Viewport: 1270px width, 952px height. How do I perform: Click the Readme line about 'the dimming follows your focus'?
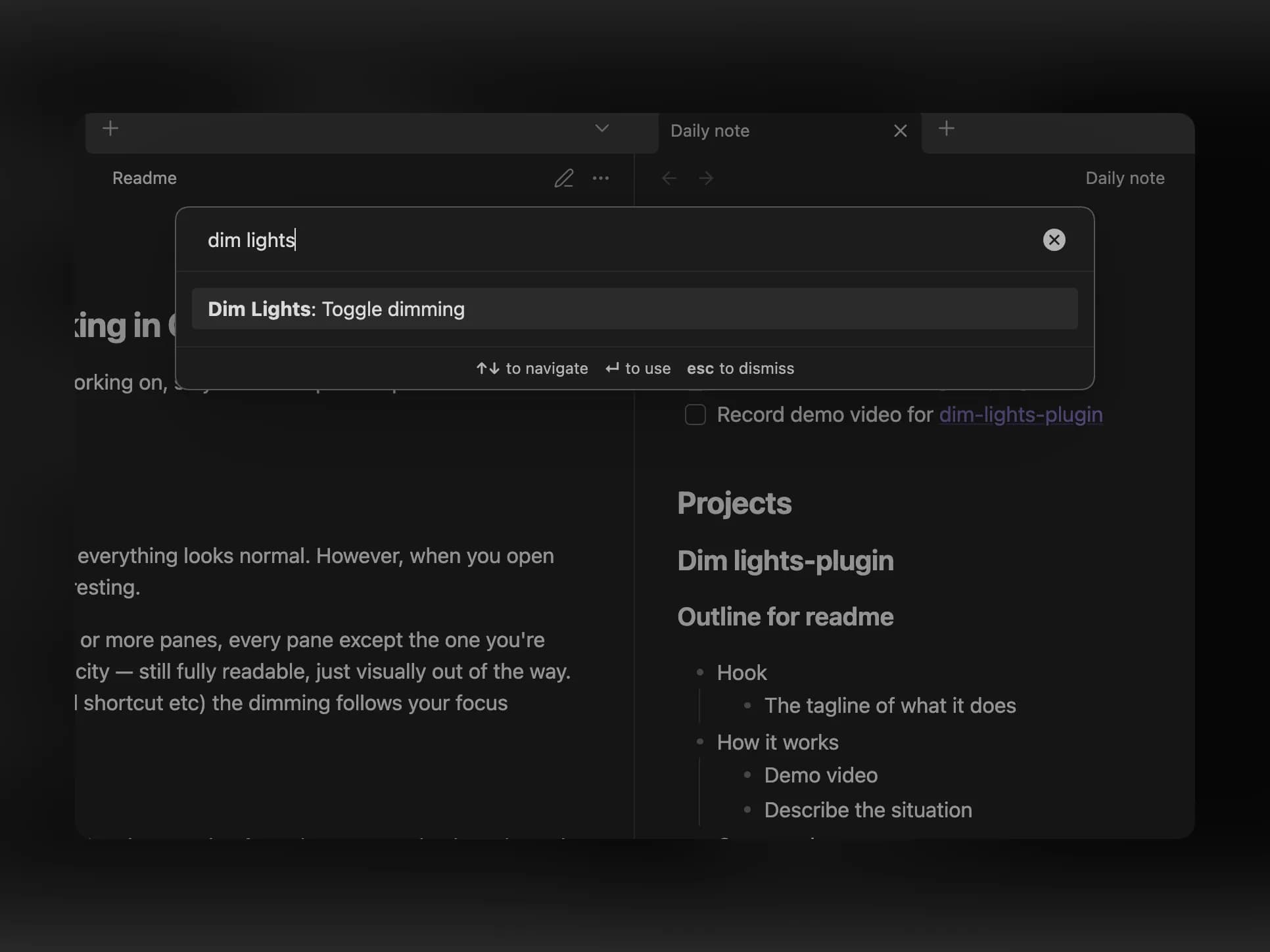360,703
